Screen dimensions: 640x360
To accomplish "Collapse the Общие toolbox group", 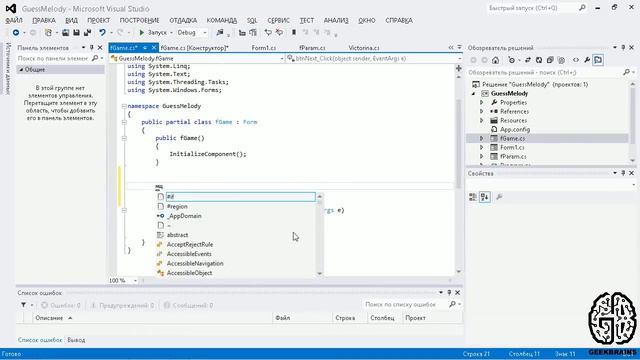I will [21, 70].
